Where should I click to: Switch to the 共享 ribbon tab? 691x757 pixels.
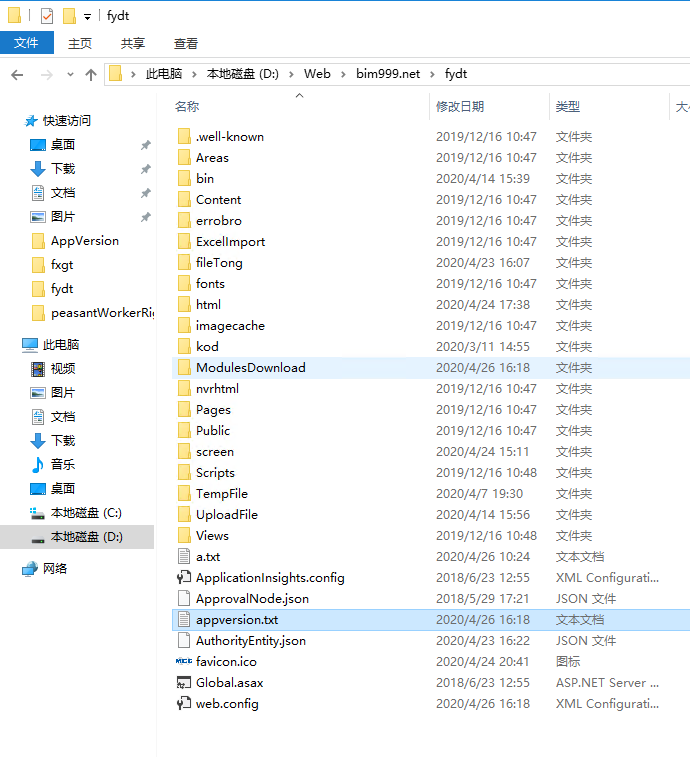[x=133, y=43]
